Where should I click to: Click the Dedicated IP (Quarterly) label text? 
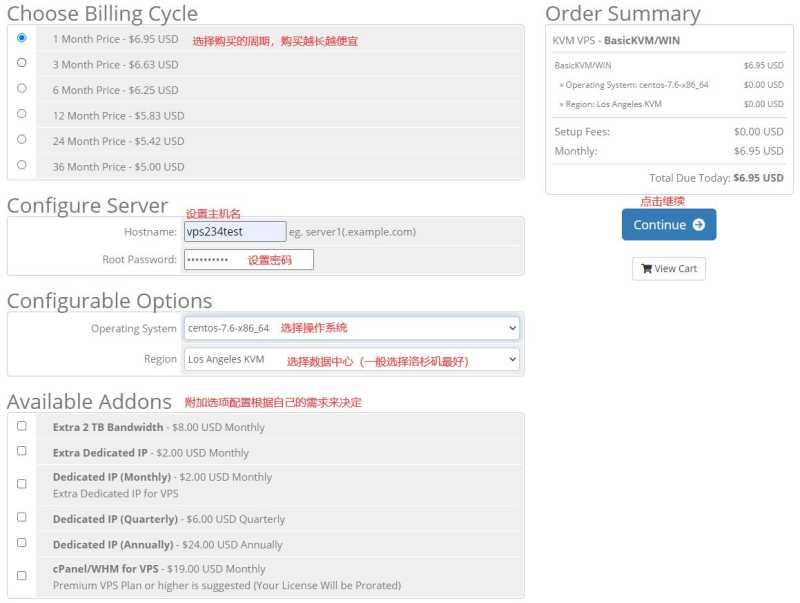[169, 519]
